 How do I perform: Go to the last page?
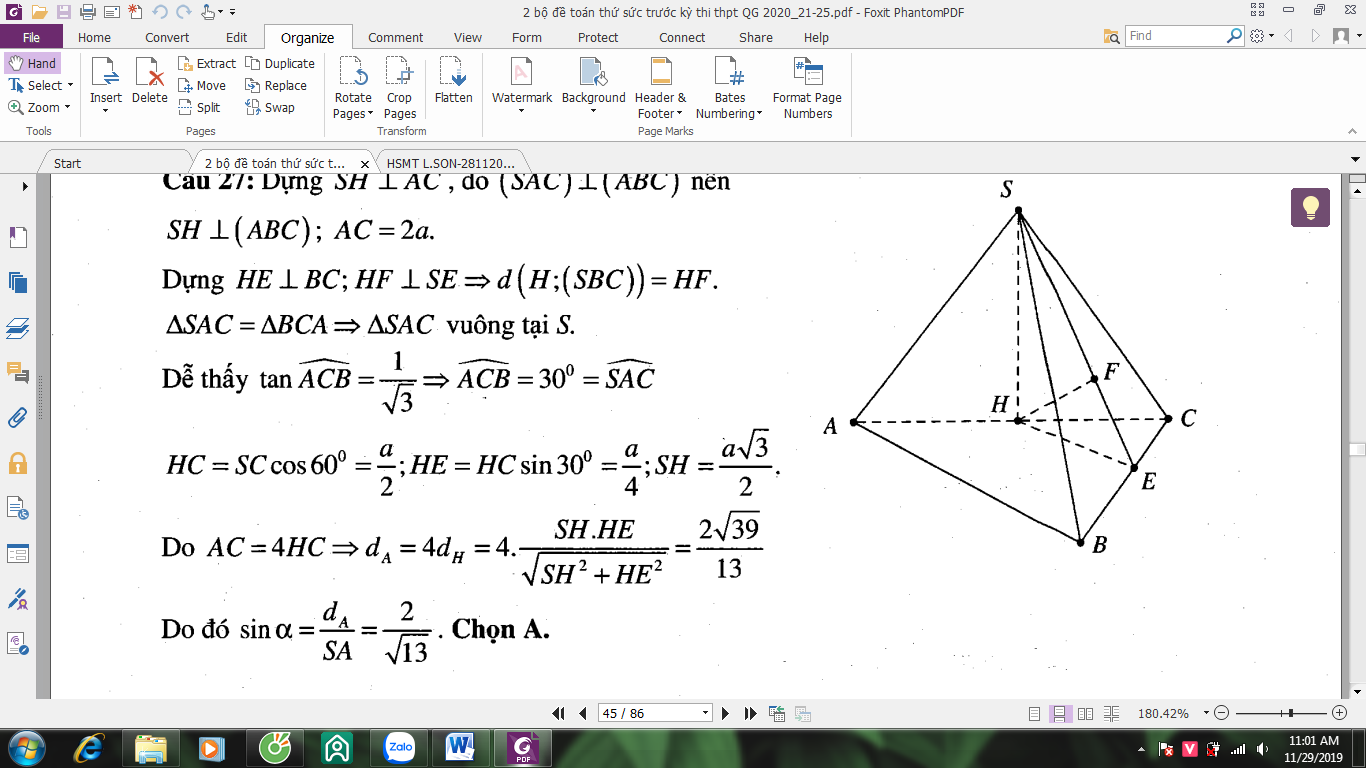(x=751, y=713)
